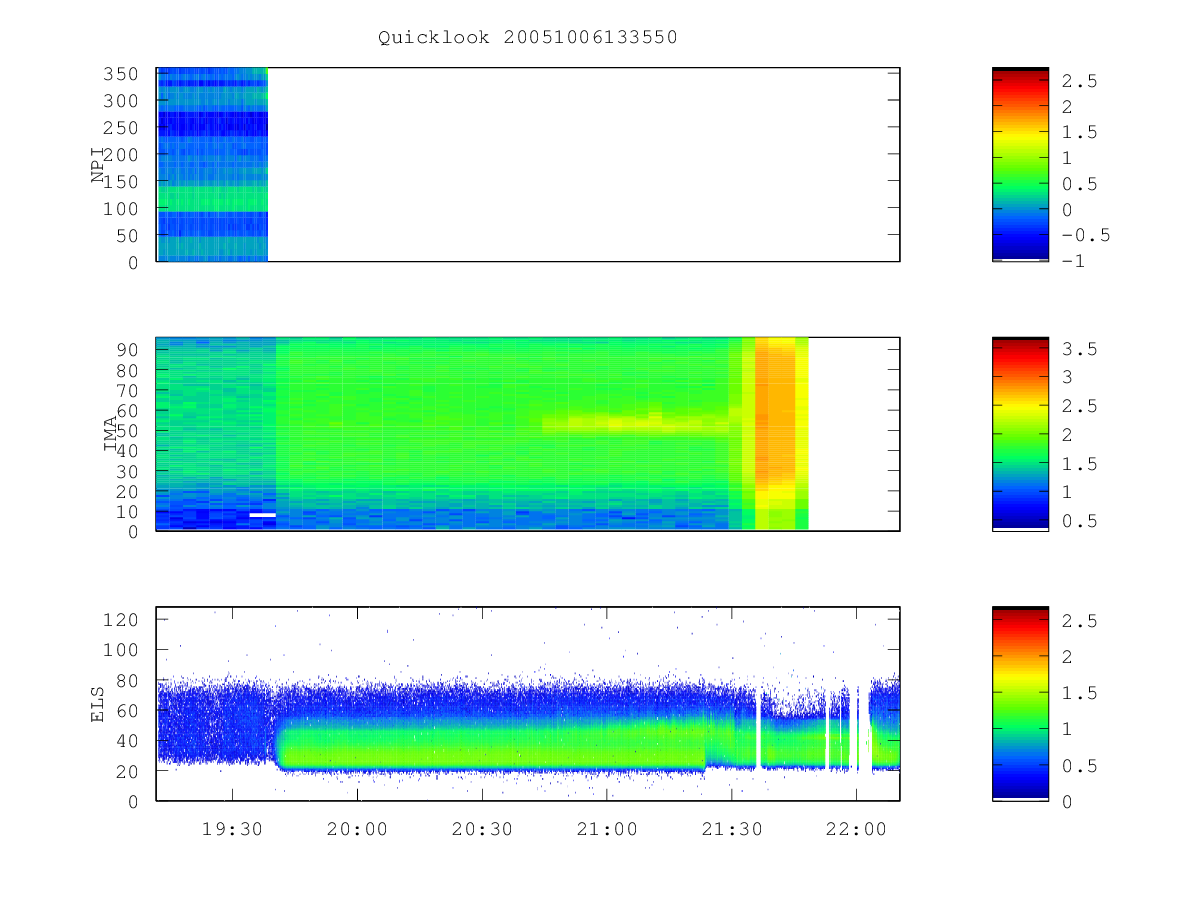Click the IMA axis label
1200x900 pixels.
tap(111, 434)
